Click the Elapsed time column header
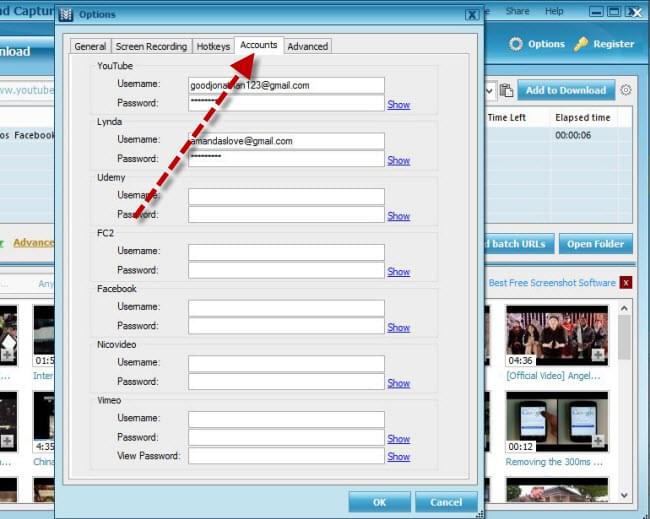 tap(582, 118)
